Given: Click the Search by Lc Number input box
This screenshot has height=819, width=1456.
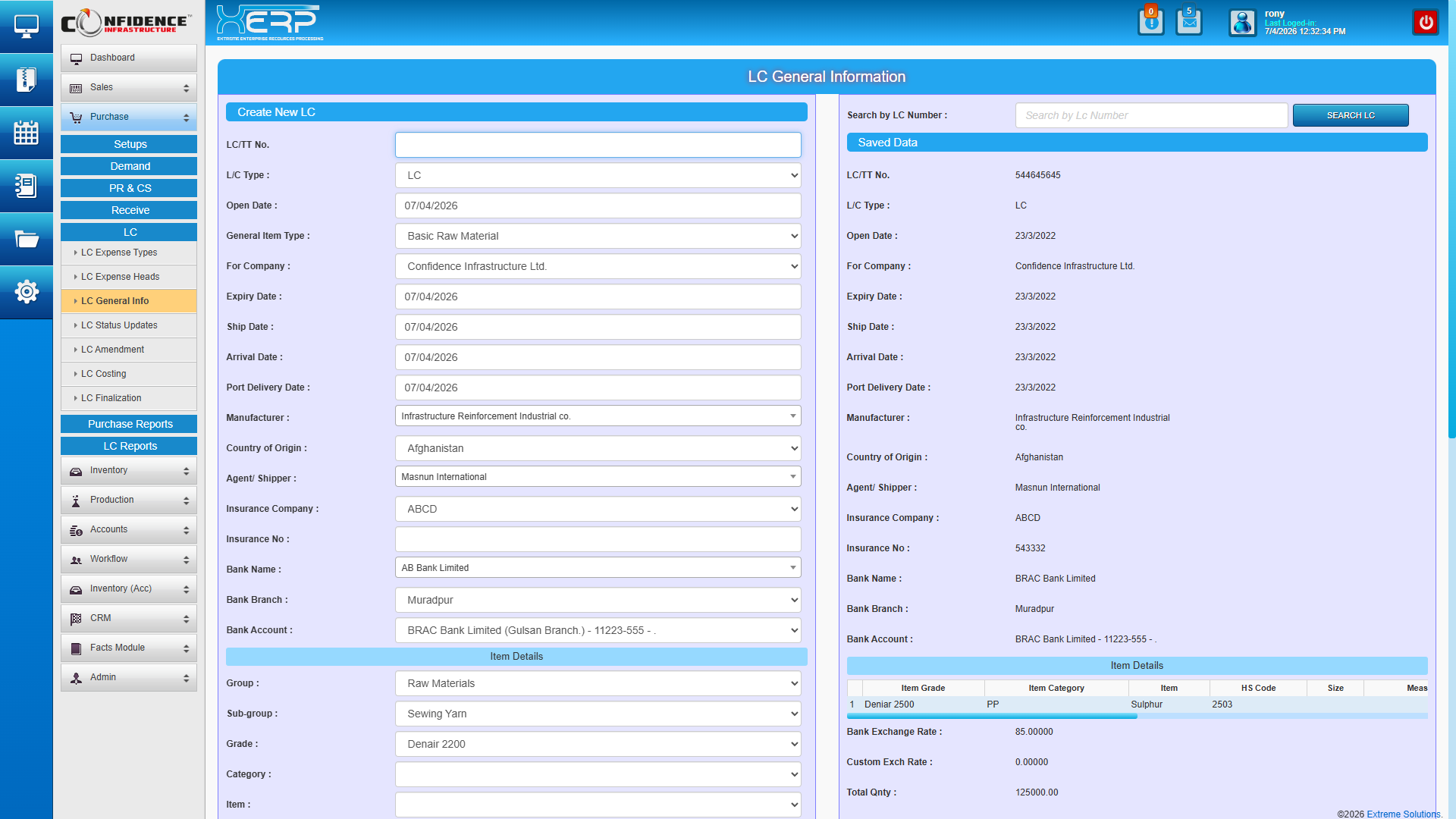Looking at the screenshot, I should click(1150, 115).
